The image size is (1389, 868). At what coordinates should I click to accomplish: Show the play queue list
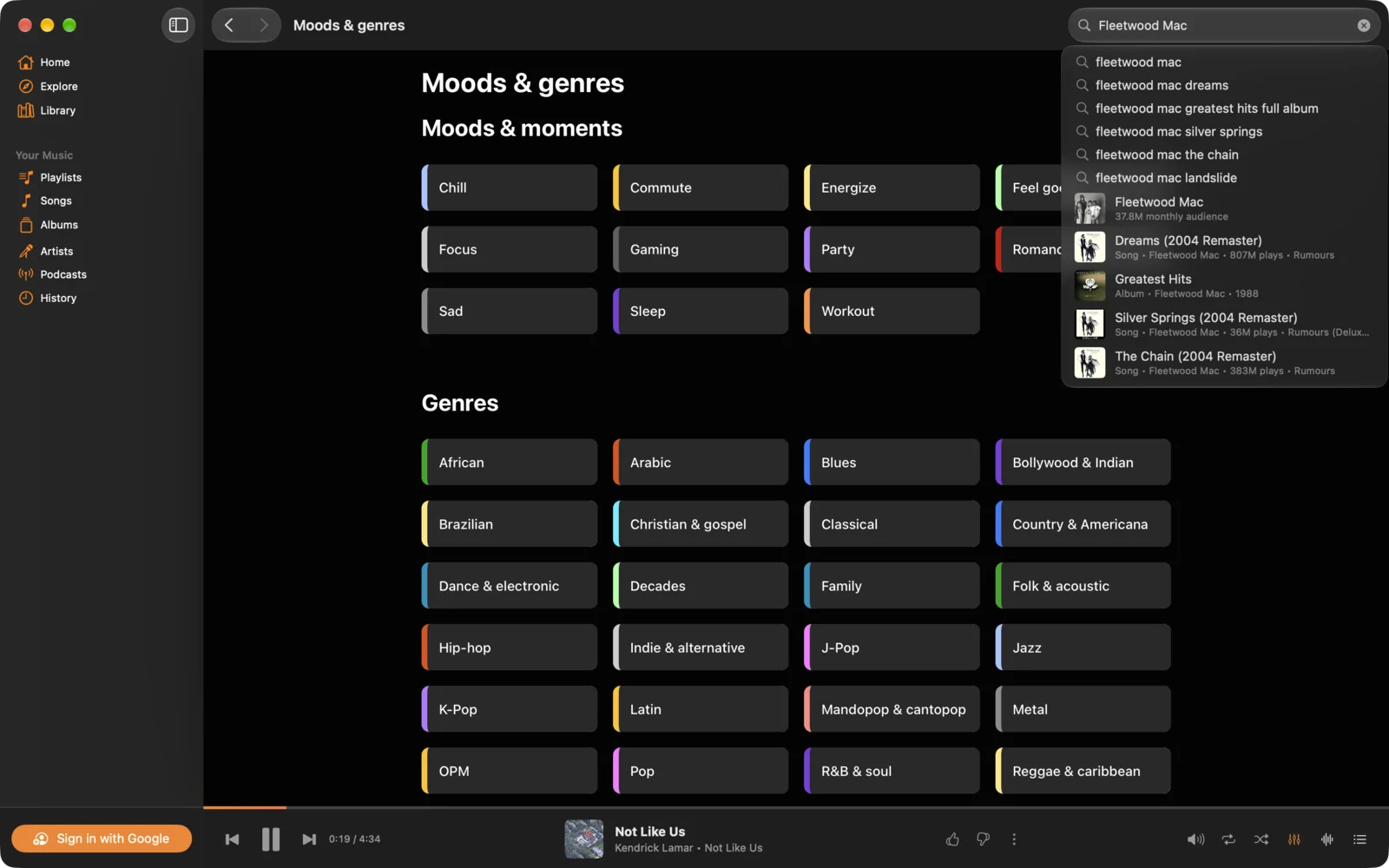1360,839
